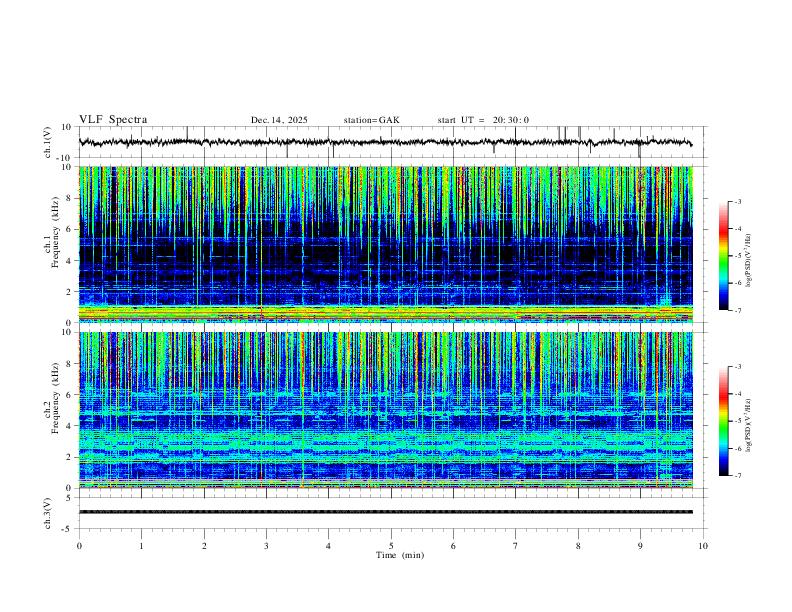Click the "-3" tick on ch.1 color bar

(738, 201)
